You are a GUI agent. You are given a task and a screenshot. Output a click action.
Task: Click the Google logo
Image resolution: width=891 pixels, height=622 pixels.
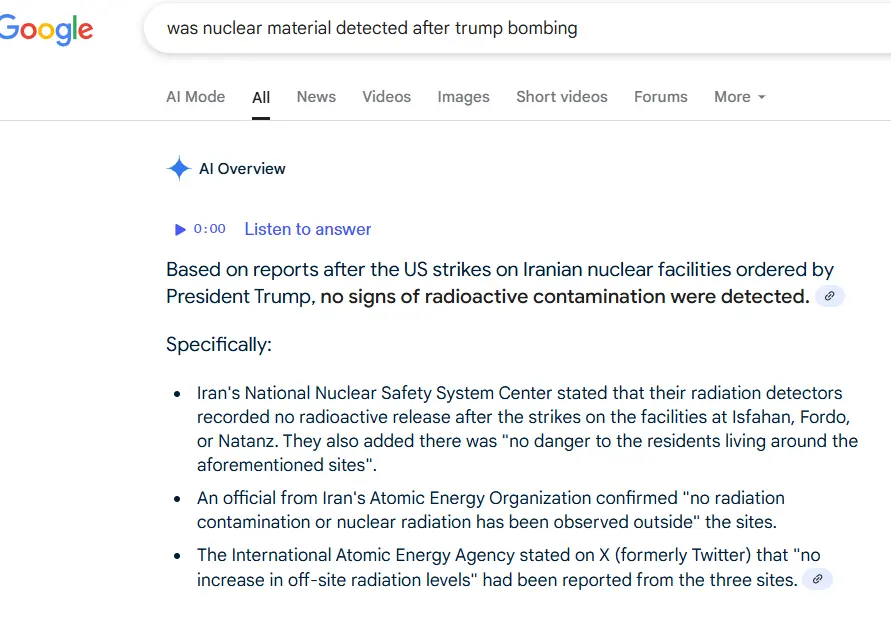tap(46, 29)
